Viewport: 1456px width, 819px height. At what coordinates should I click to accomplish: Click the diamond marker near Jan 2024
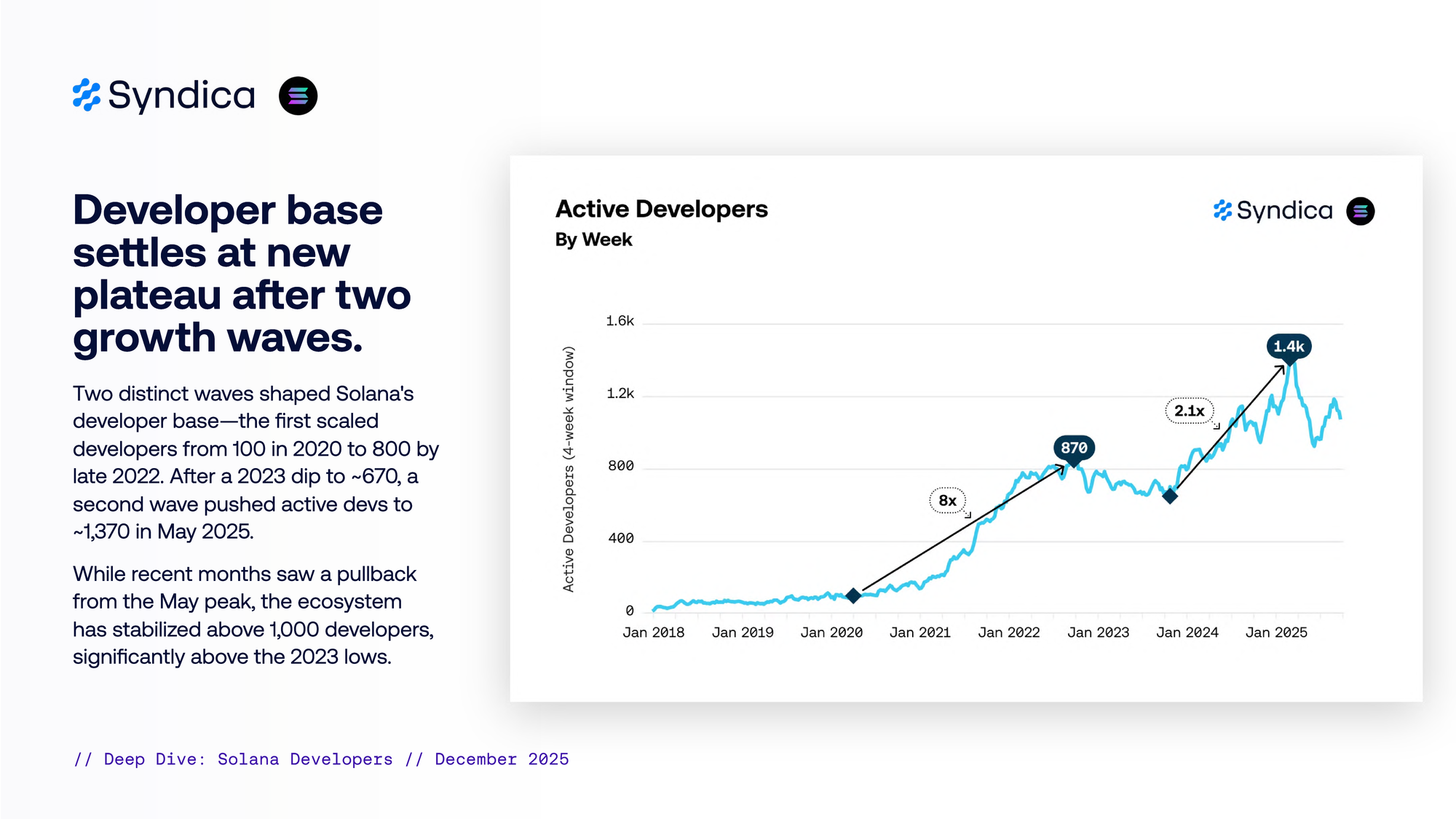[1169, 496]
